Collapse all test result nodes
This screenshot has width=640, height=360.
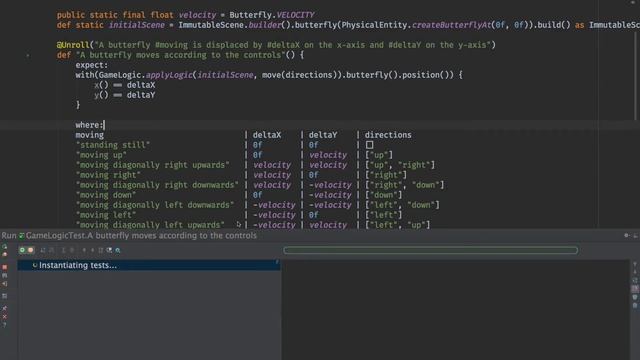click(72, 250)
